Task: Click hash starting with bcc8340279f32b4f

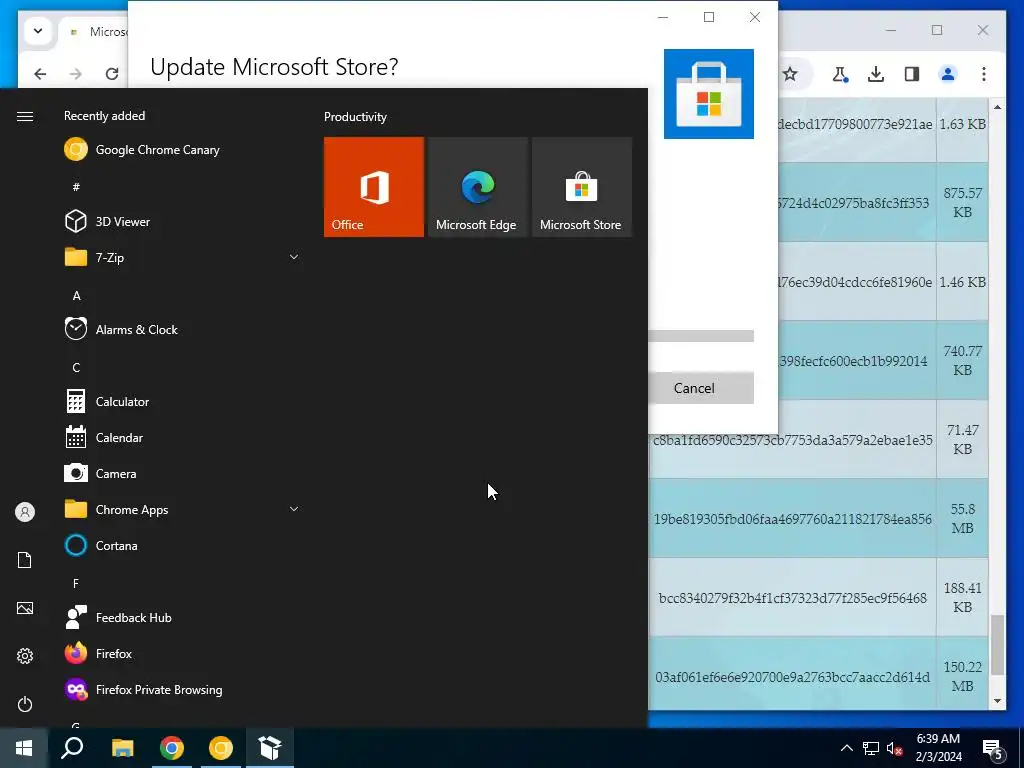Action: coord(792,598)
